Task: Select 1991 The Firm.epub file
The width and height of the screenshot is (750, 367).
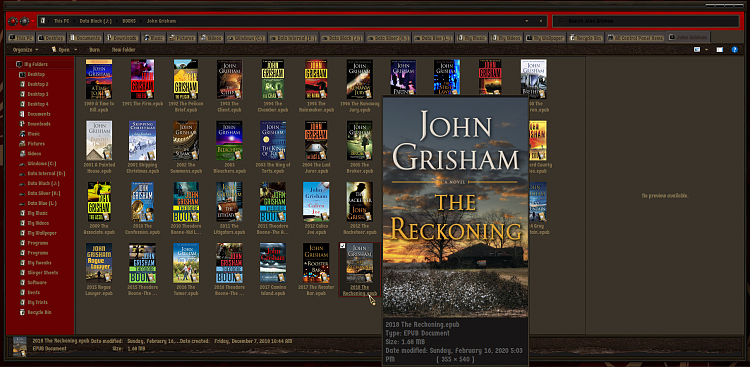Action: tap(142, 83)
